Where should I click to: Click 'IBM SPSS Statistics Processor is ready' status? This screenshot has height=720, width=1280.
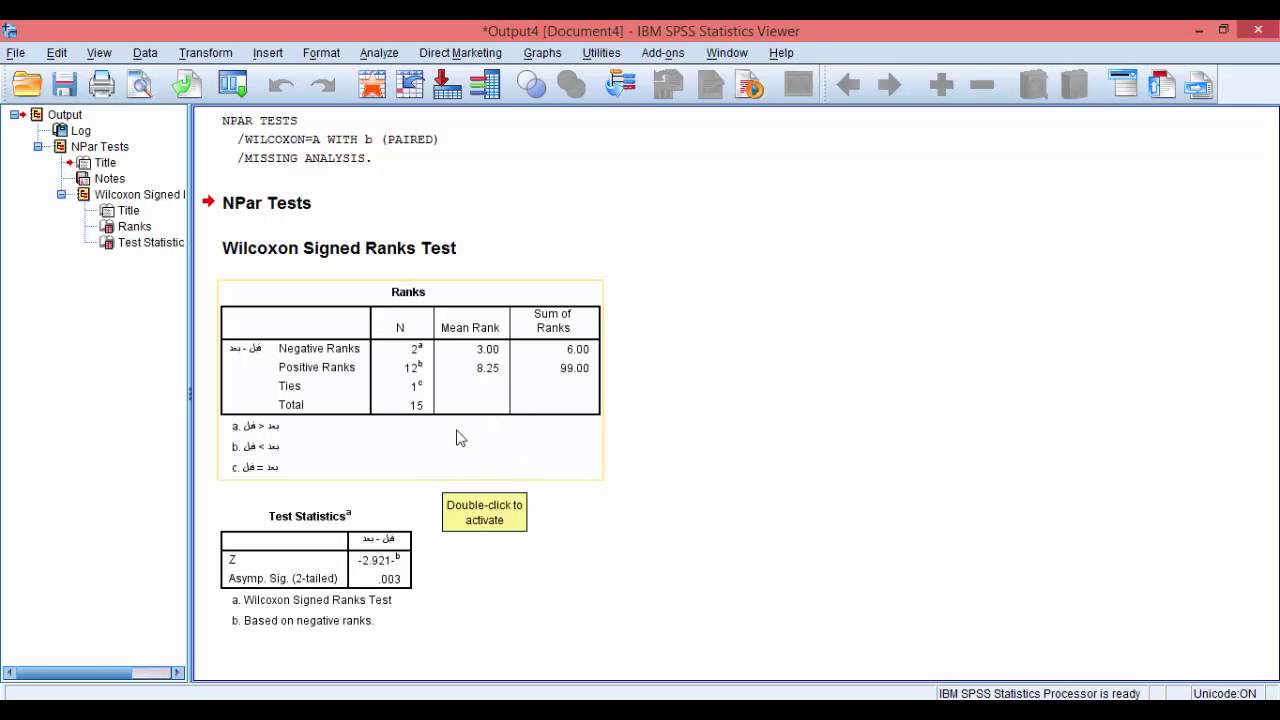(x=1039, y=694)
